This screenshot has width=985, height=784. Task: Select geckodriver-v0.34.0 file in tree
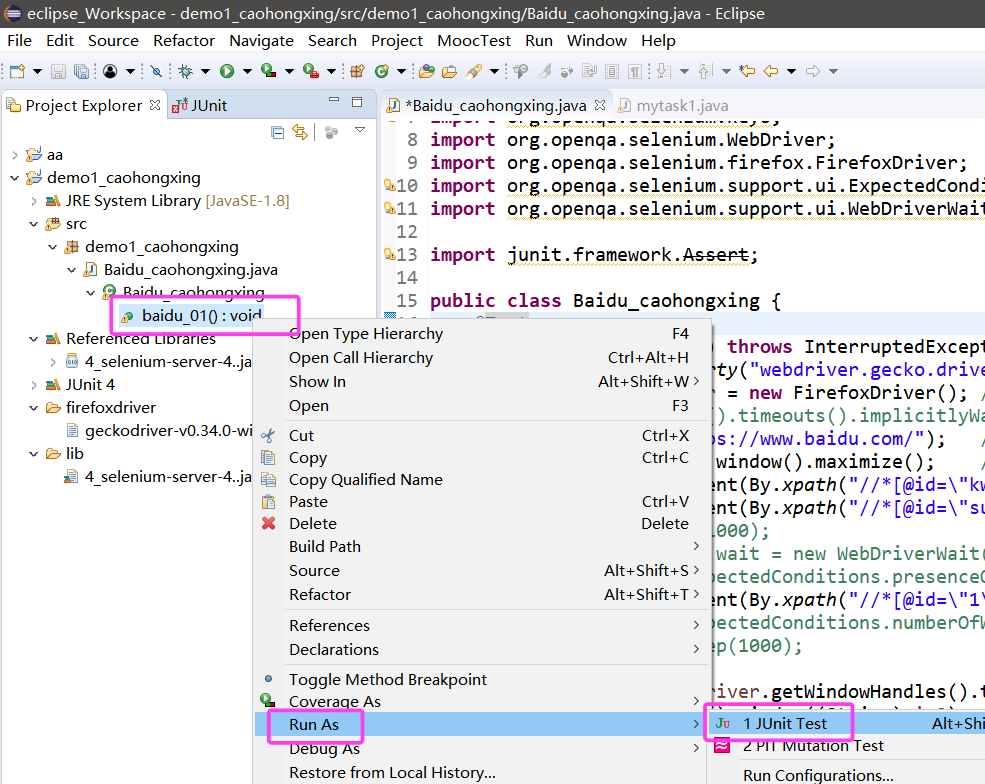(168, 431)
